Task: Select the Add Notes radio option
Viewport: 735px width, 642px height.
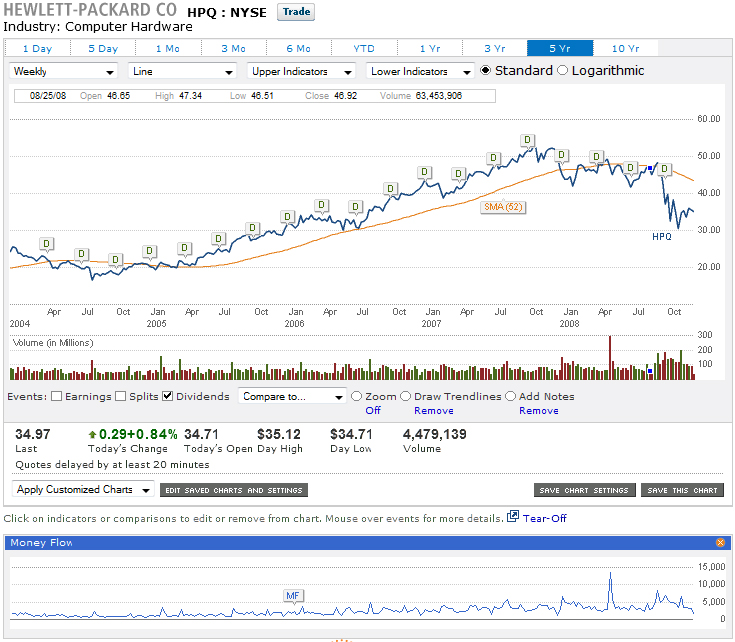Action: coord(510,396)
